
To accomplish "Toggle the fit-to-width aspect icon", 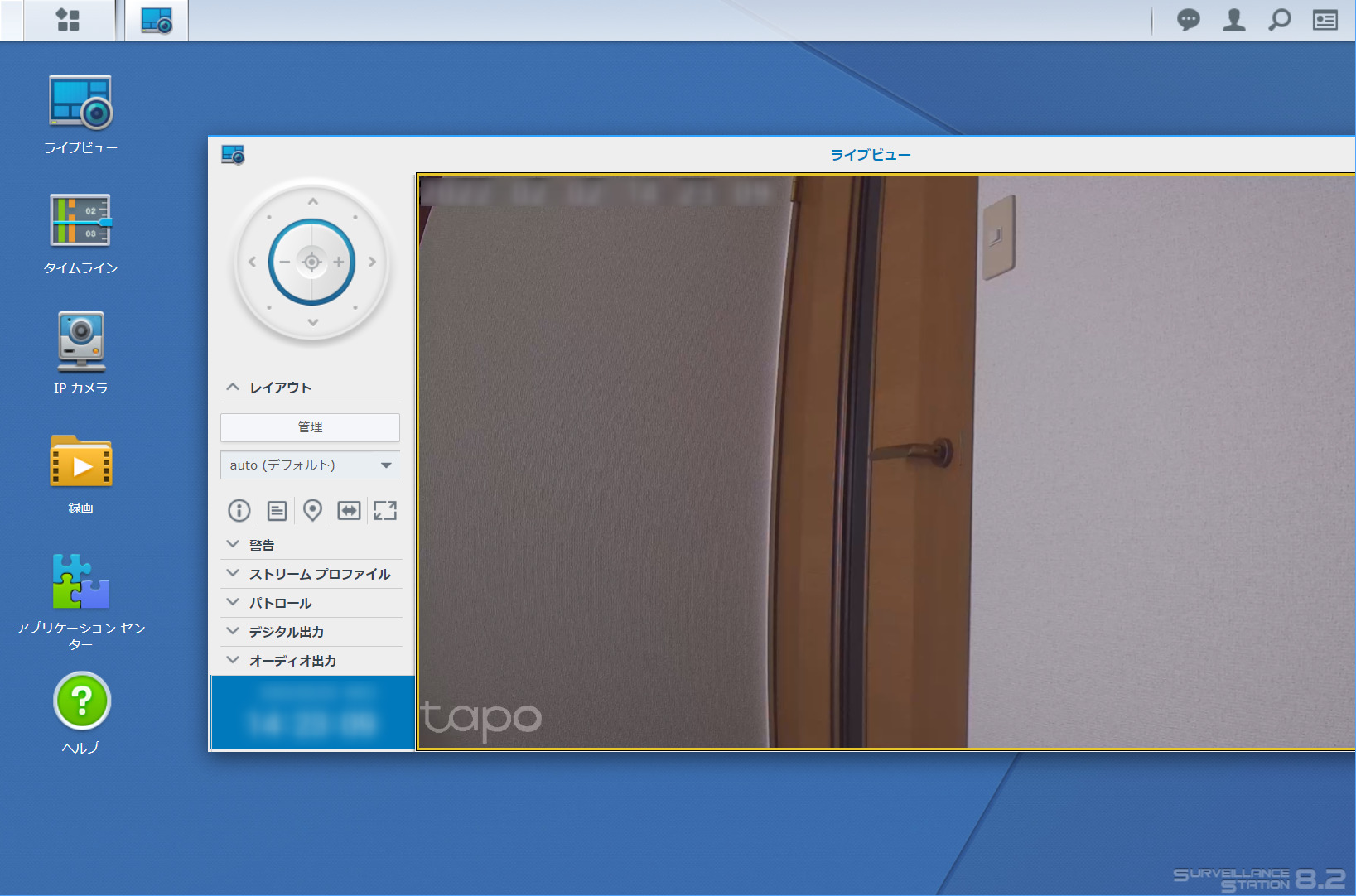I will click(x=349, y=510).
